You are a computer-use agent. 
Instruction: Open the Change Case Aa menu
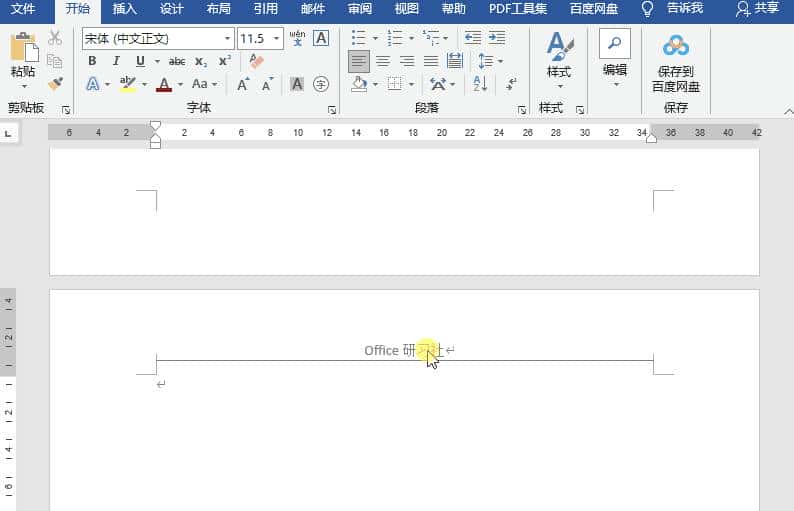coord(204,84)
